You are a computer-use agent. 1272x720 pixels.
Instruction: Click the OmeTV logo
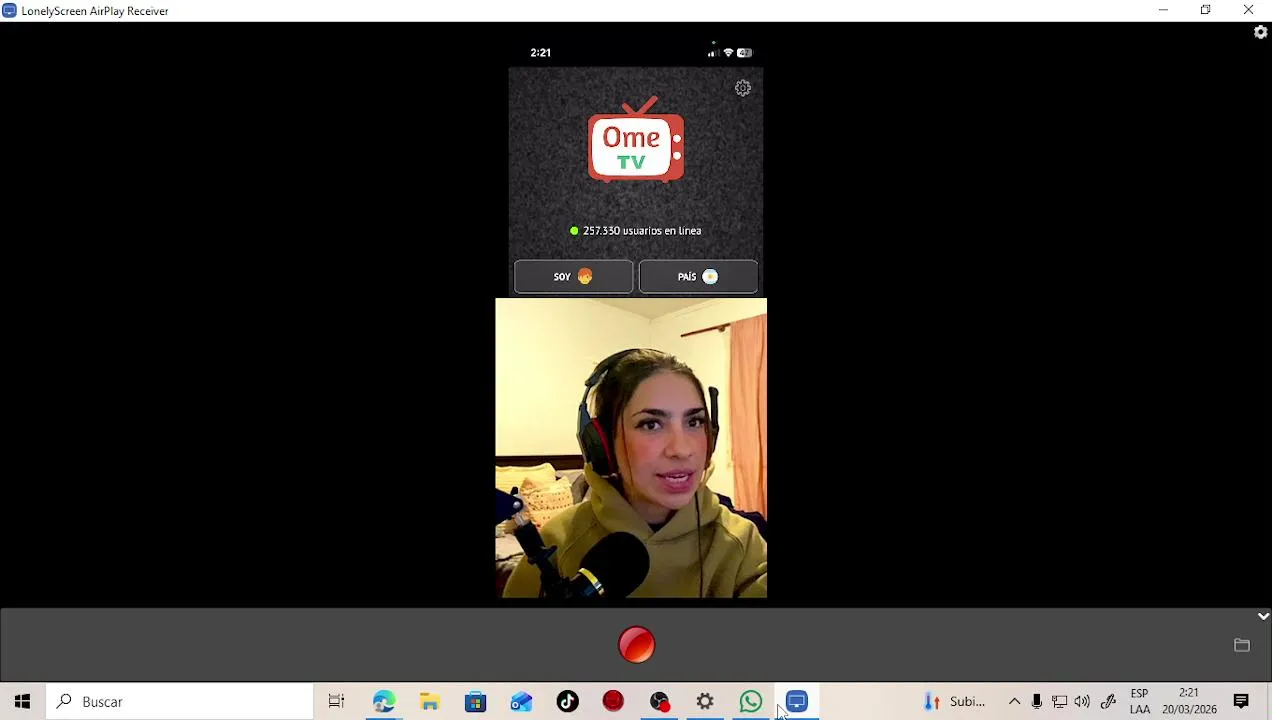(636, 140)
